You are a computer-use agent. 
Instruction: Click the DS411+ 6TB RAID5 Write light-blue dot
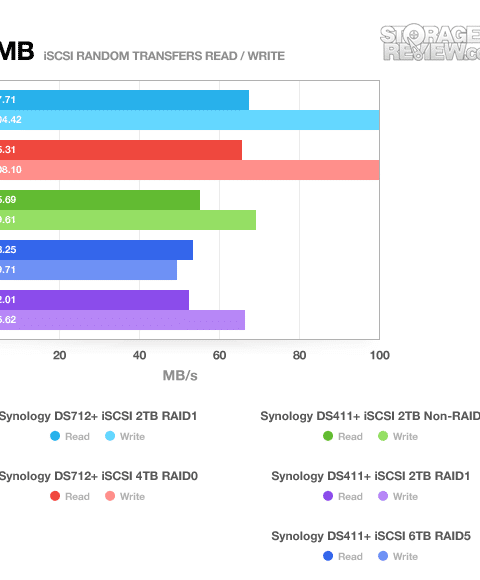click(383, 556)
